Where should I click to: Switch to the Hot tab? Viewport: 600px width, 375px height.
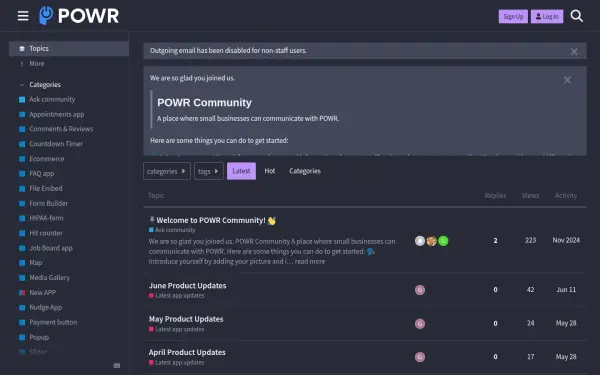pyautogui.click(x=270, y=171)
